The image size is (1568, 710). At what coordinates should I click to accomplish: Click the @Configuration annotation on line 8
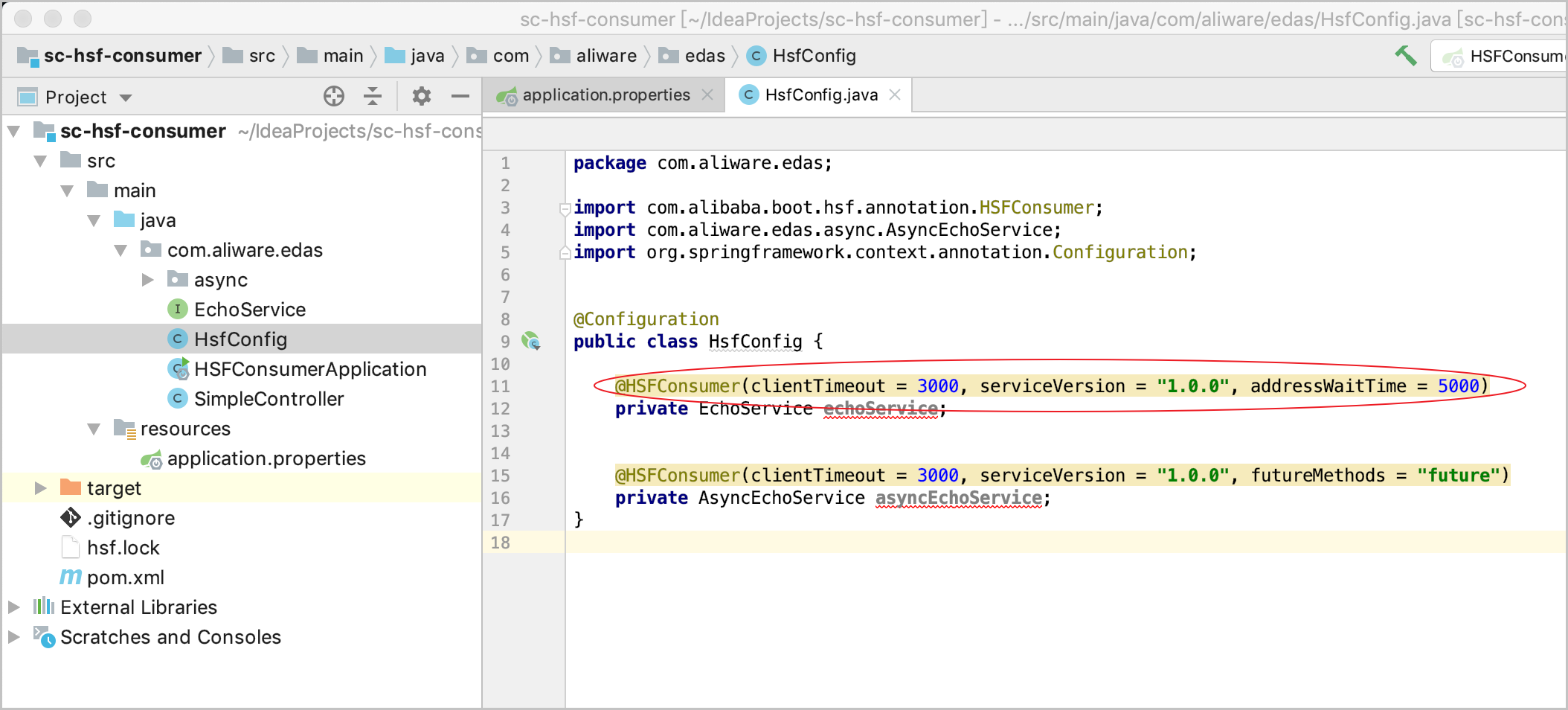pyautogui.click(x=646, y=319)
